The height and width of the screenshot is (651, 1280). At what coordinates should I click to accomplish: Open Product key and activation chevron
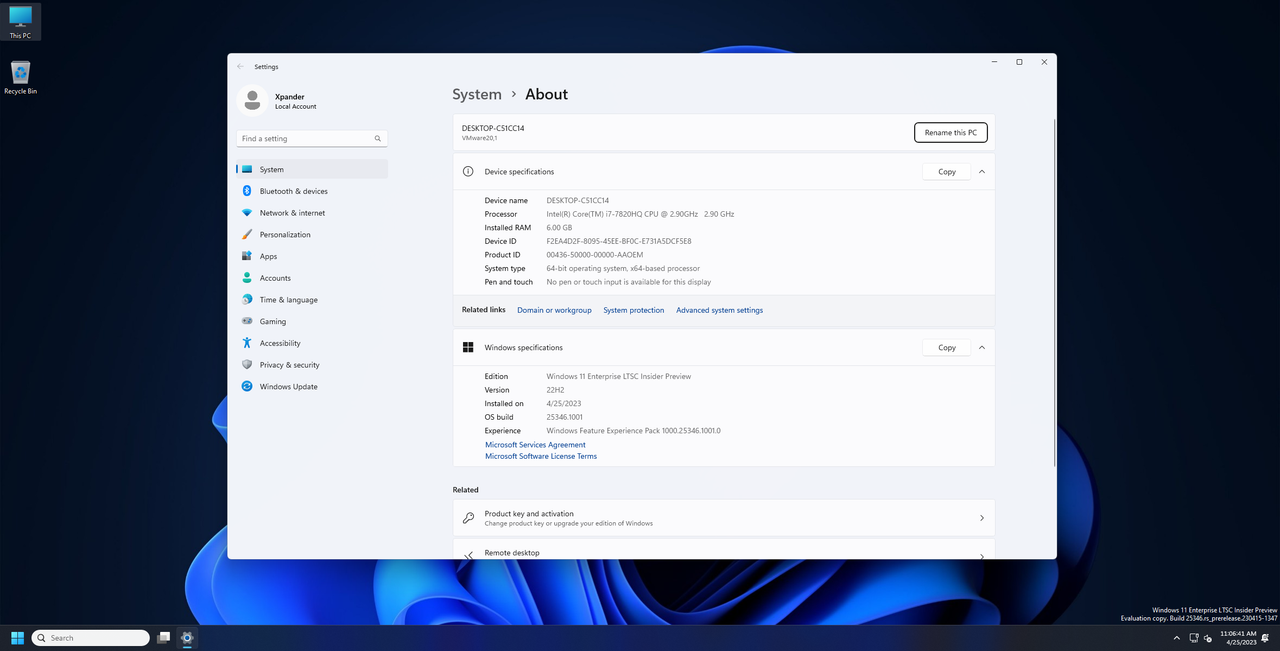pyautogui.click(x=982, y=518)
